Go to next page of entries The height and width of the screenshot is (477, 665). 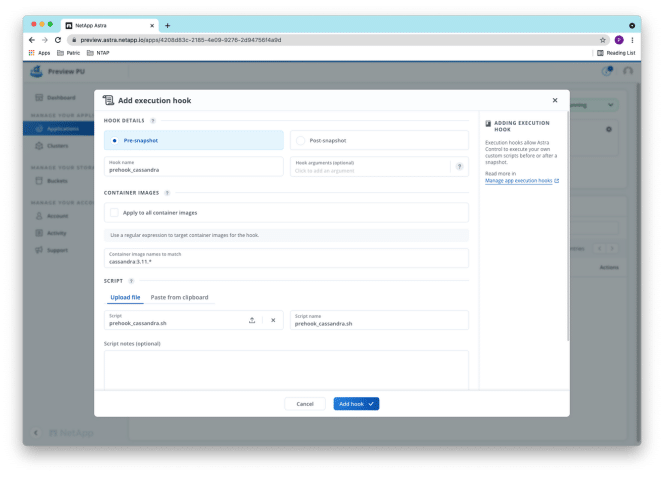[612, 248]
